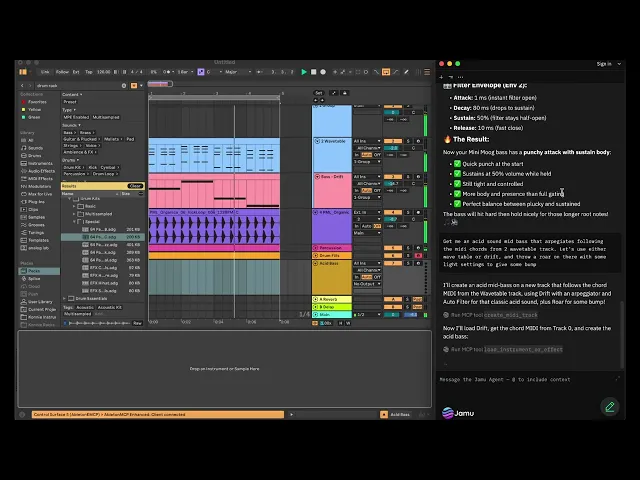640x480 pixels.
Task: Open the quantization 1 Bar dropdown
Action: (184, 72)
